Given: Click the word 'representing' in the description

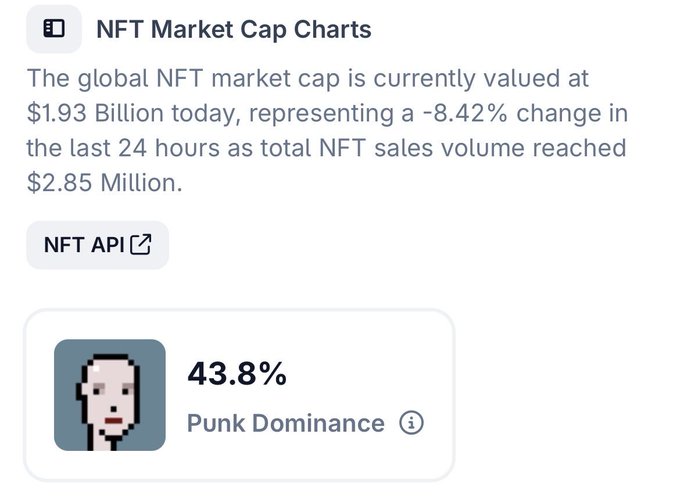Looking at the screenshot, I should pyautogui.click(x=321, y=114).
